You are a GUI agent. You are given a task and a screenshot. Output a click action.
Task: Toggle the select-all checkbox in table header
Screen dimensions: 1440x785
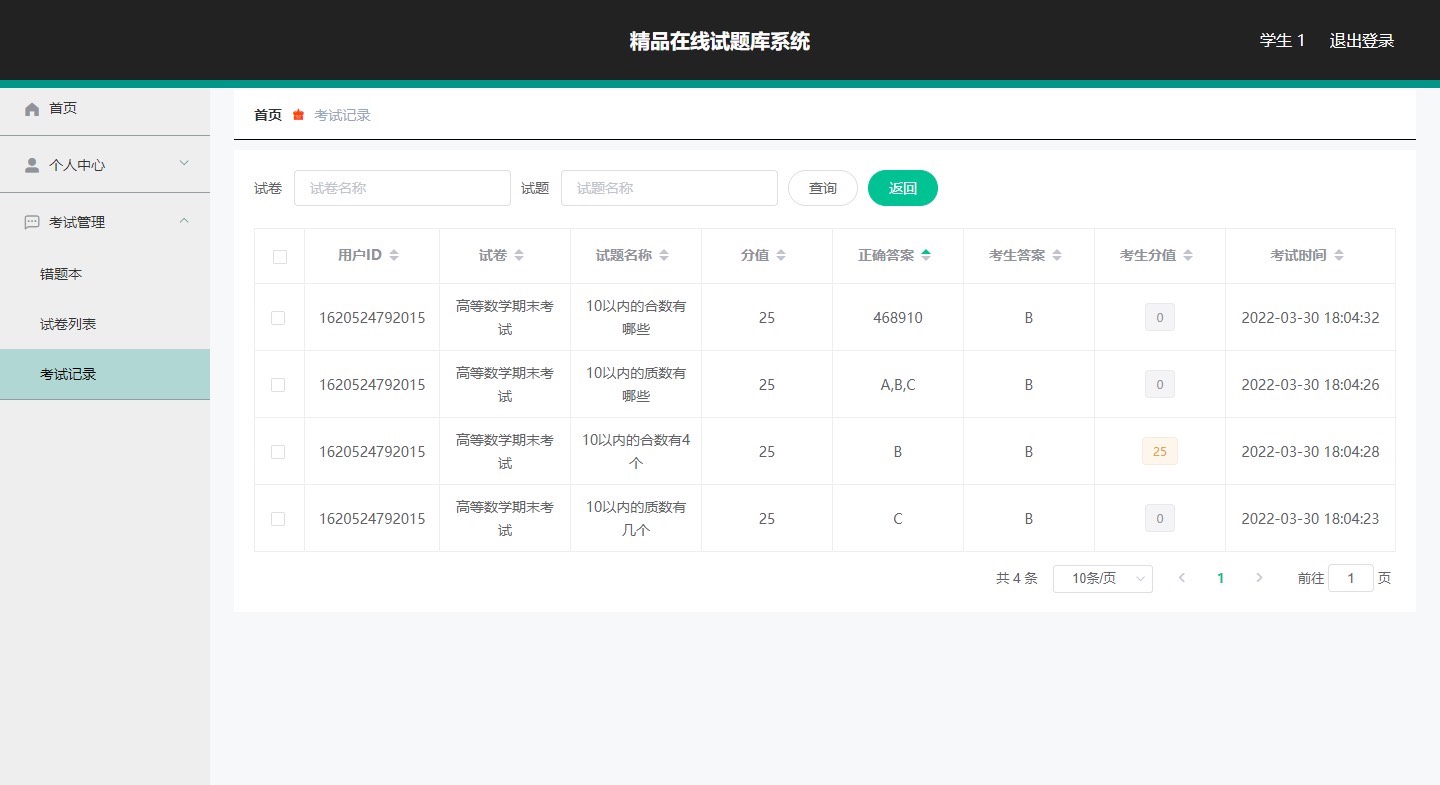click(x=280, y=257)
